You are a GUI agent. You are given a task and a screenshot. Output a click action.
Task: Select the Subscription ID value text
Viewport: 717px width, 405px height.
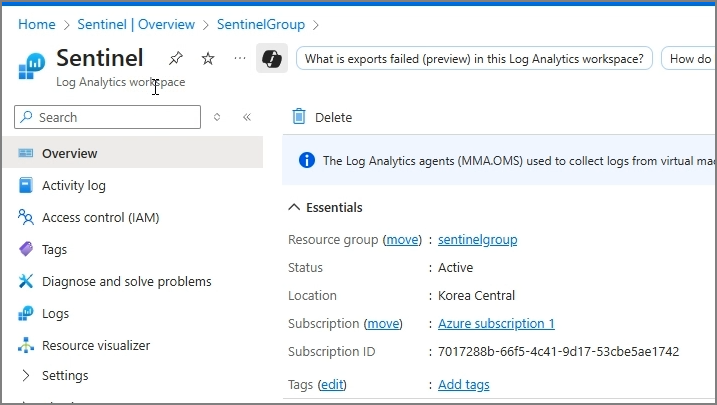click(x=558, y=352)
